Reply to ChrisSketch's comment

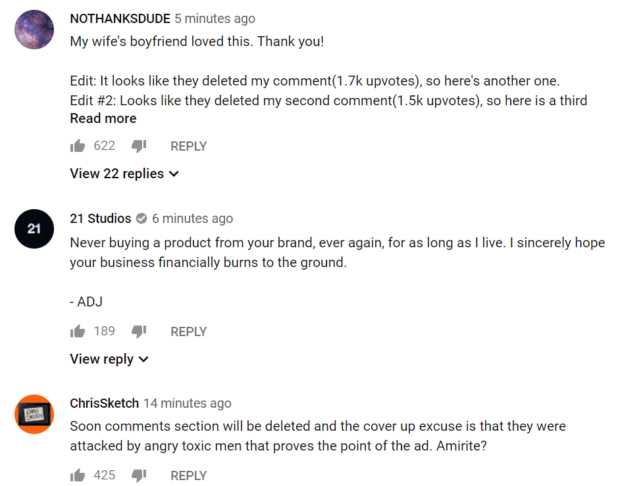pyautogui.click(x=188, y=475)
